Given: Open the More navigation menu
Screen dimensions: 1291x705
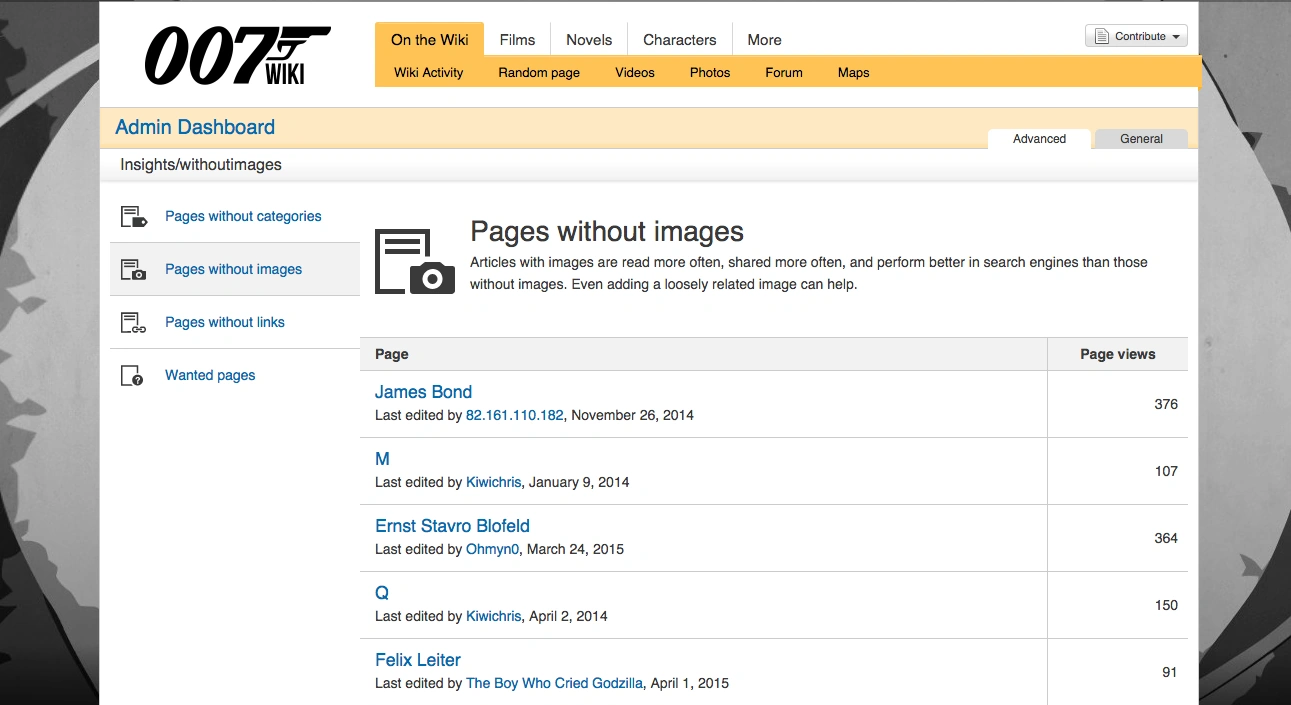Looking at the screenshot, I should [764, 40].
